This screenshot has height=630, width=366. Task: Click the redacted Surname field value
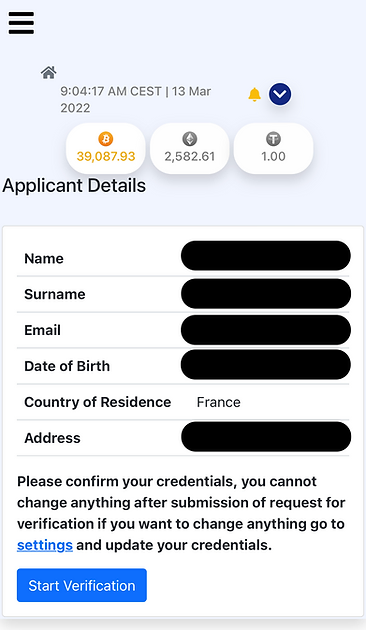[x=266, y=294]
